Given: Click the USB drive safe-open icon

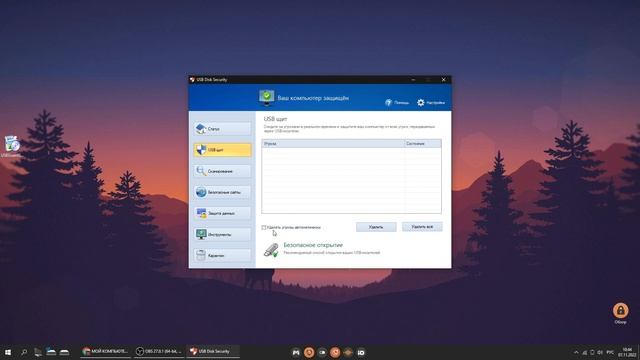Looking at the screenshot, I should click(x=271, y=249).
